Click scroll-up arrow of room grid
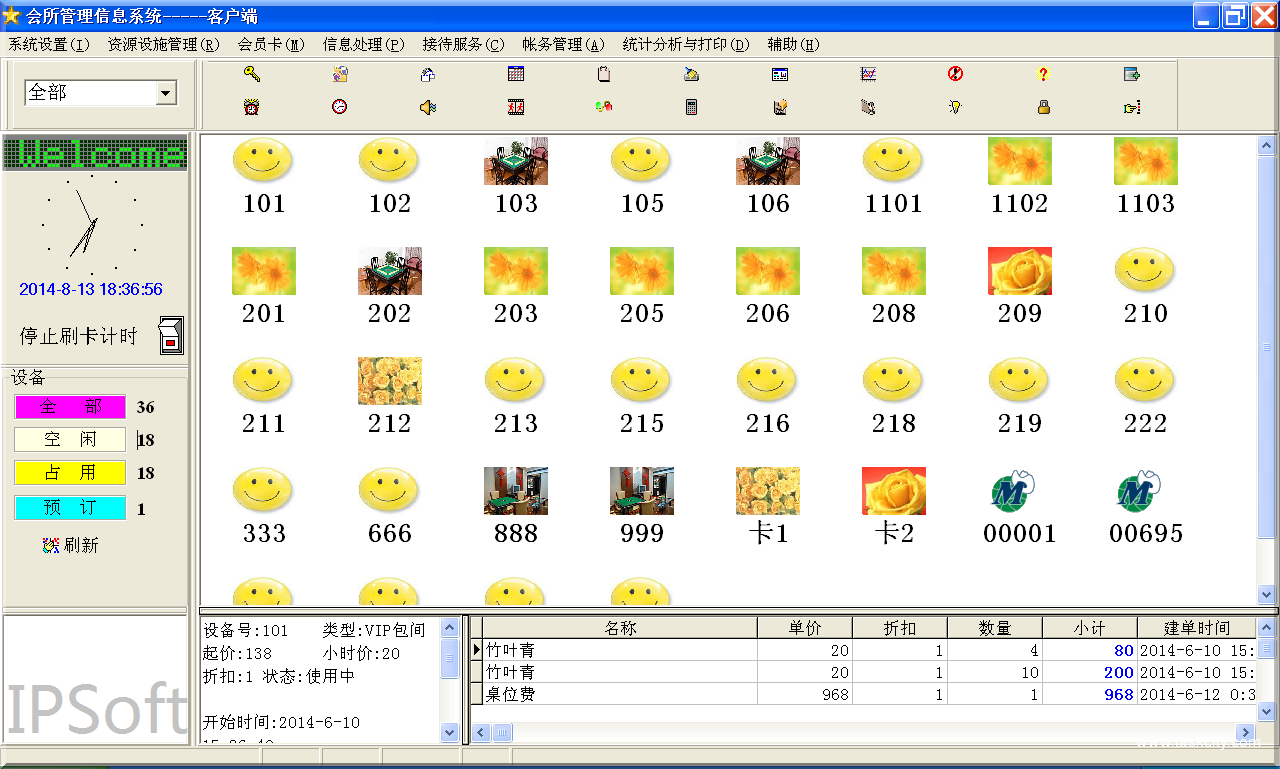 [x=1267, y=146]
